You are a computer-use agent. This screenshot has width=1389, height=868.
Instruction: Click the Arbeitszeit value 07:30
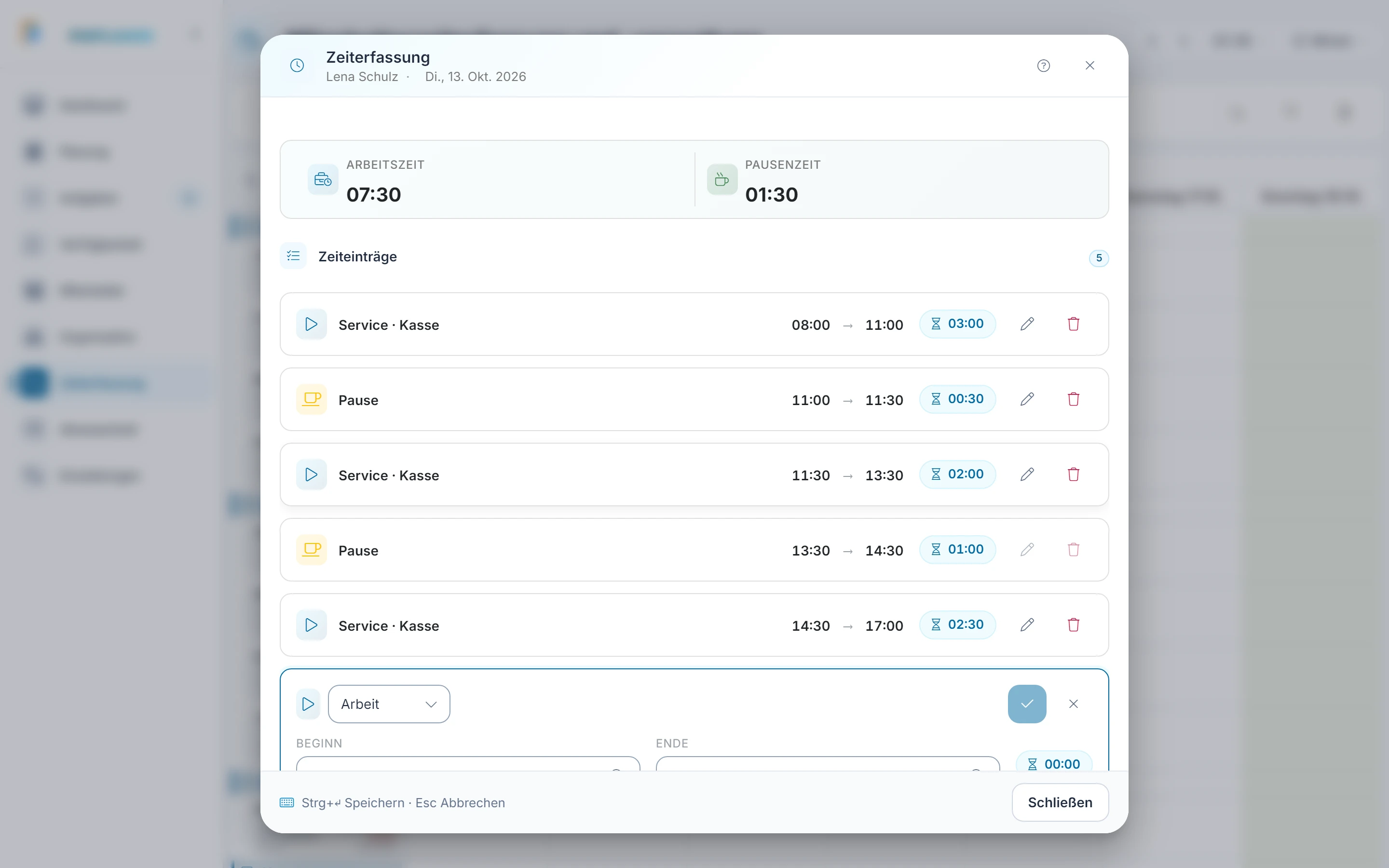coord(374,195)
